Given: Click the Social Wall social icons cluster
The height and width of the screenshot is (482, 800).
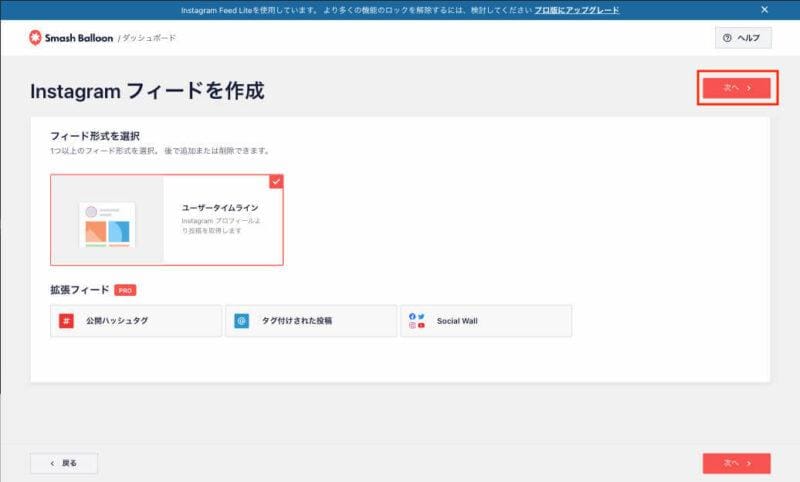Looking at the screenshot, I should coord(417,321).
